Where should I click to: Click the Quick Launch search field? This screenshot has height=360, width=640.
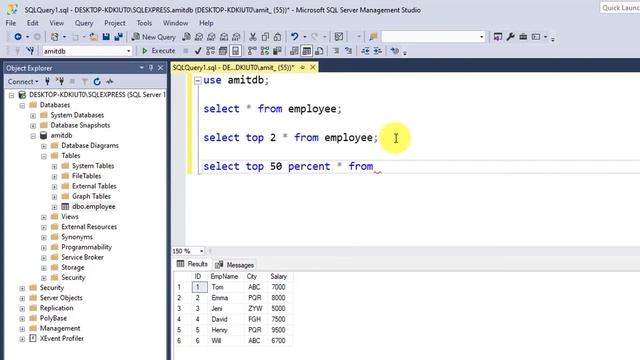coord(620,8)
